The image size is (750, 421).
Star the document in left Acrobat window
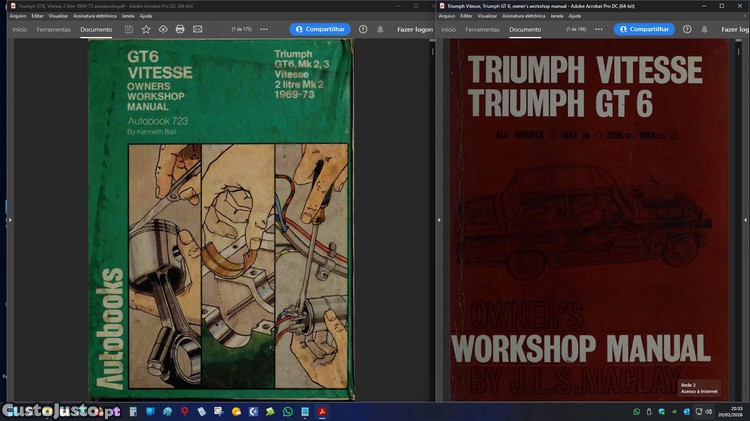(146, 29)
